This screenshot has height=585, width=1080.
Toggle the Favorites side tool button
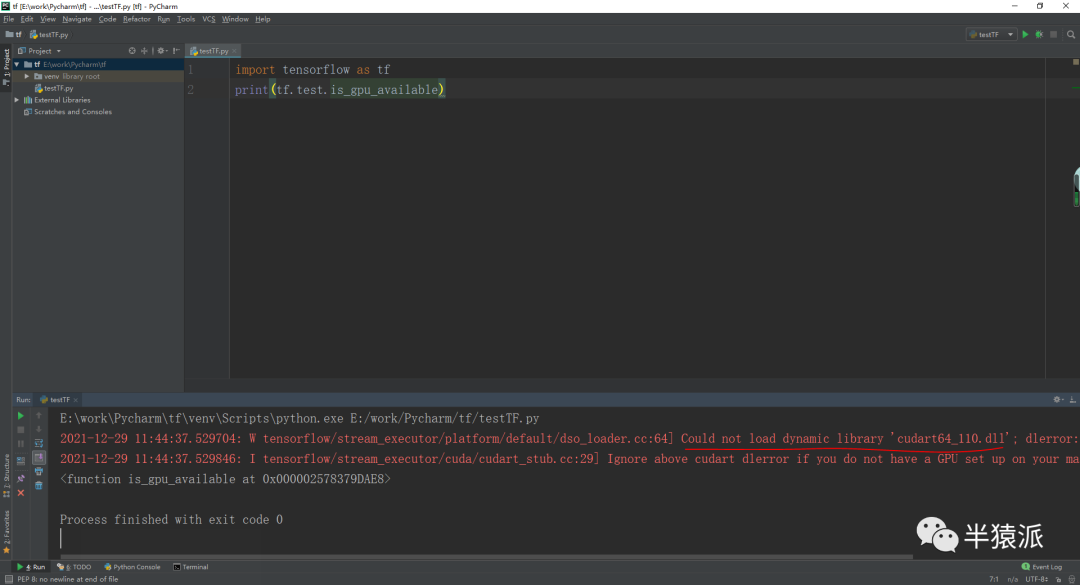point(6,533)
